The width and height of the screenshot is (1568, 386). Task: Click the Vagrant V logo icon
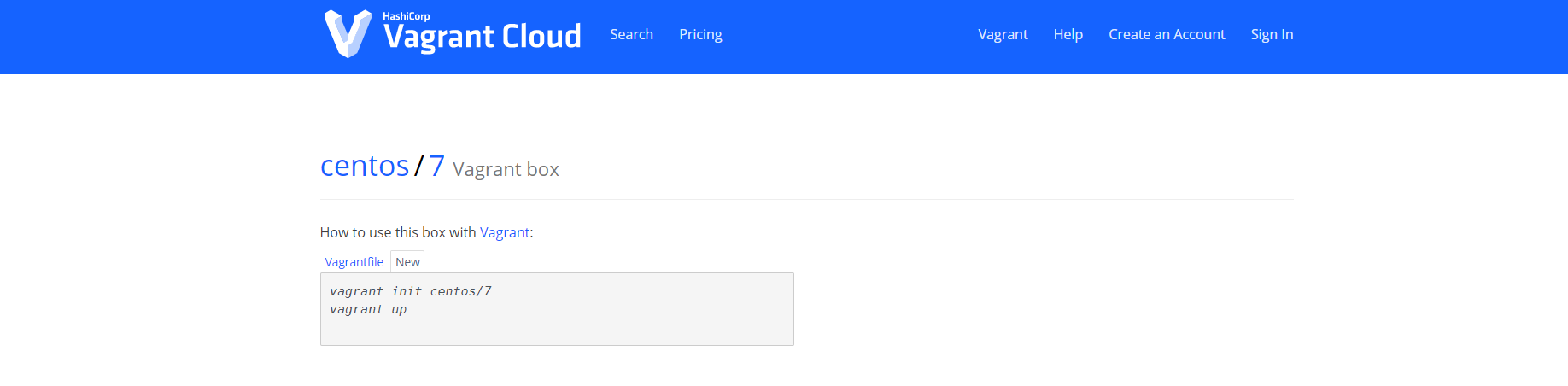348,34
